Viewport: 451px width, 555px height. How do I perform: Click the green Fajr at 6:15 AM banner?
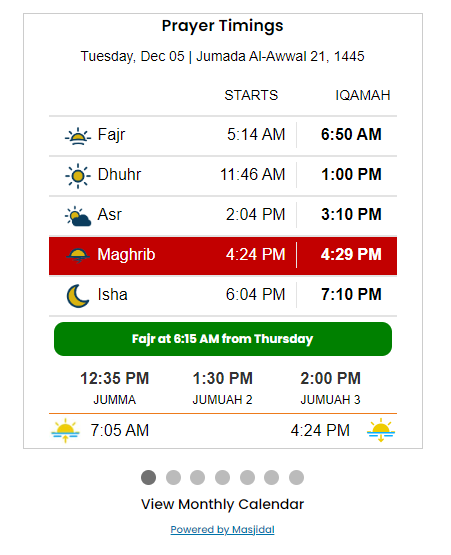click(x=223, y=339)
